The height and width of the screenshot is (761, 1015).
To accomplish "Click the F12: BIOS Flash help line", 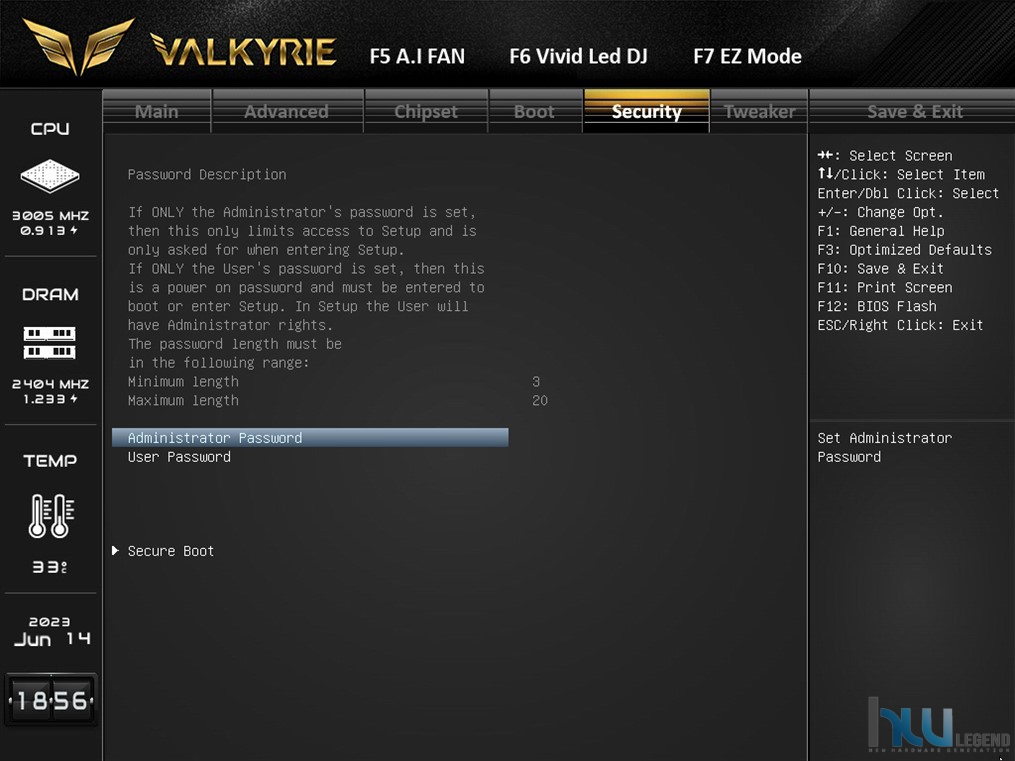I will (x=876, y=306).
